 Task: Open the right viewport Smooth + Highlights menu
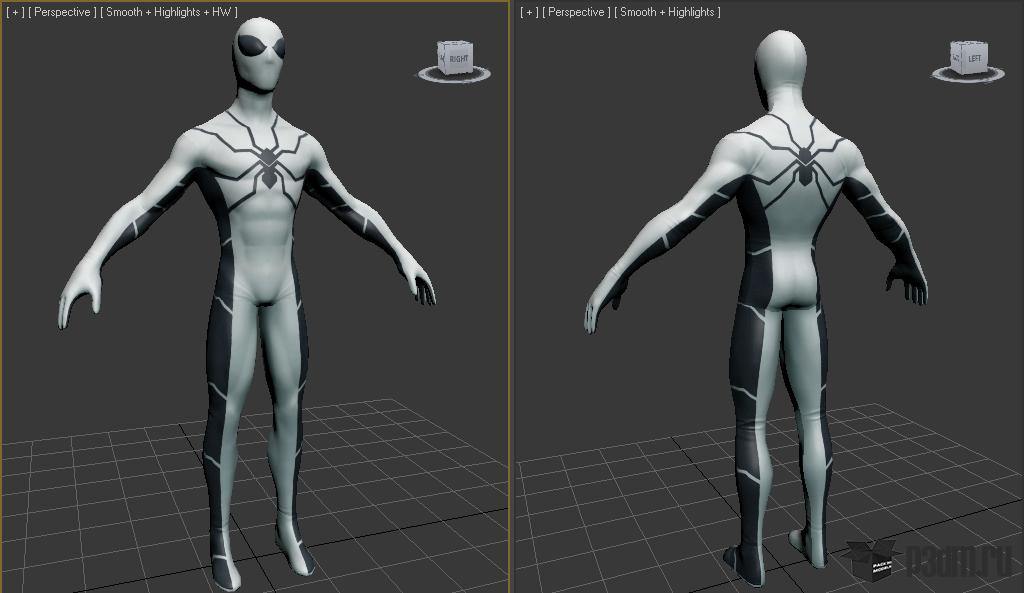pos(667,12)
